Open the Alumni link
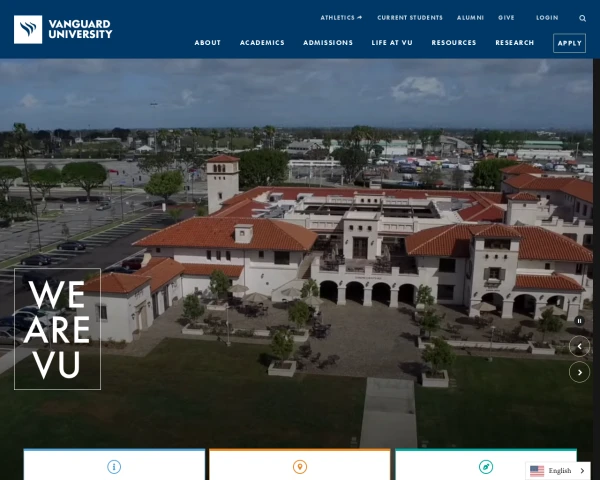Viewport: 600px width, 480px height. pos(470,18)
